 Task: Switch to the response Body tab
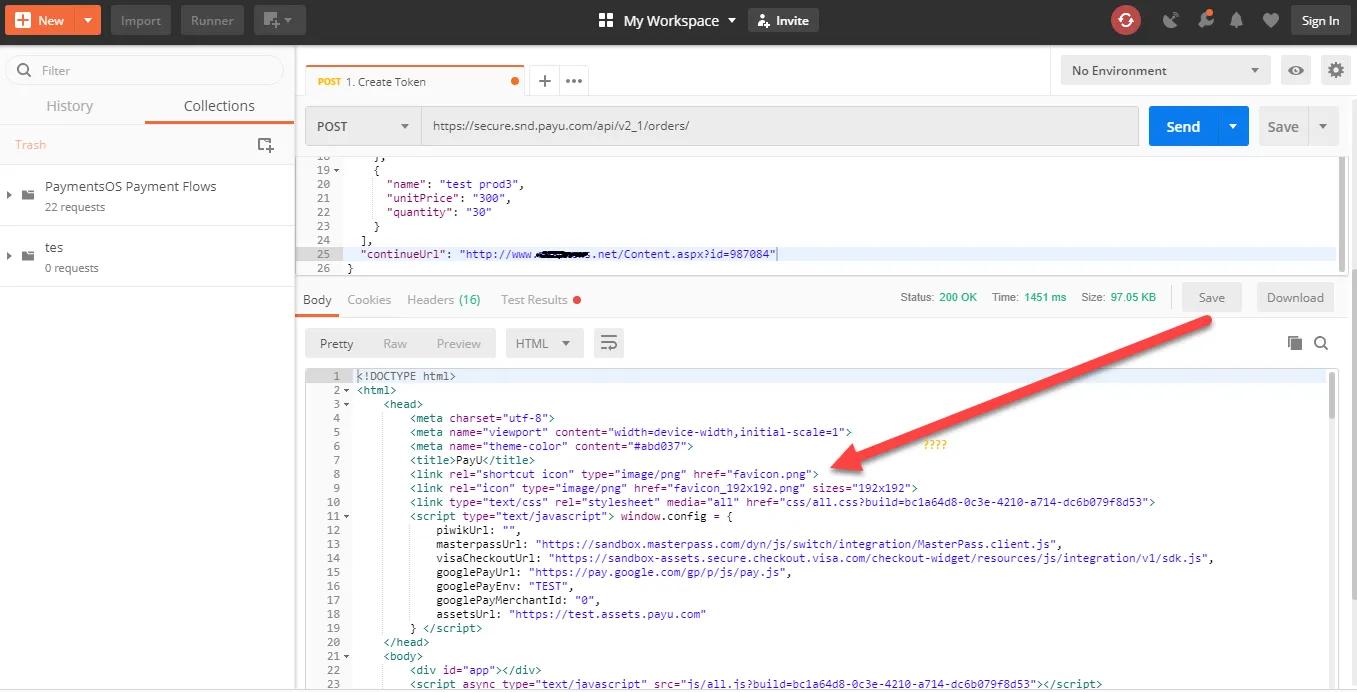click(x=317, y=299)
